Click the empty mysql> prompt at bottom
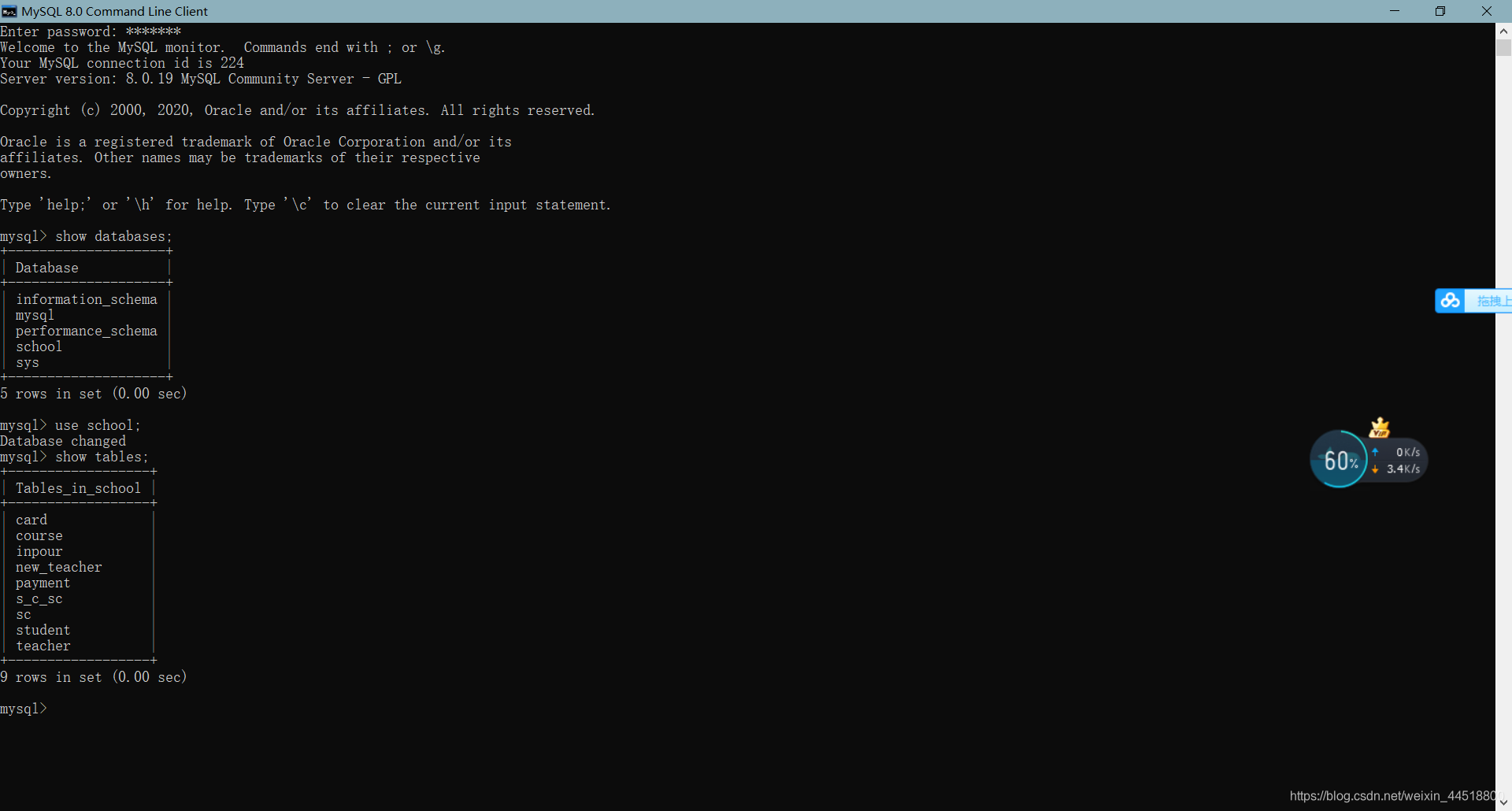This screenshot has width=1512, height=811. [x=24, y=709]
